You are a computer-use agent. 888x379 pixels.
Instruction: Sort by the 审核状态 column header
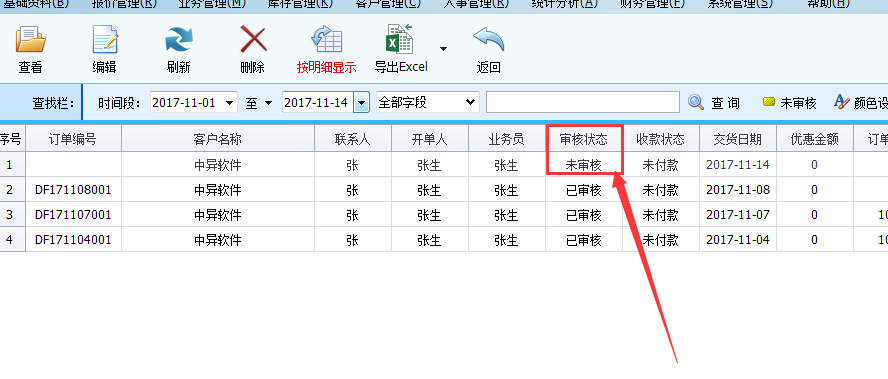pyautogui.click(x=584, y=139)
